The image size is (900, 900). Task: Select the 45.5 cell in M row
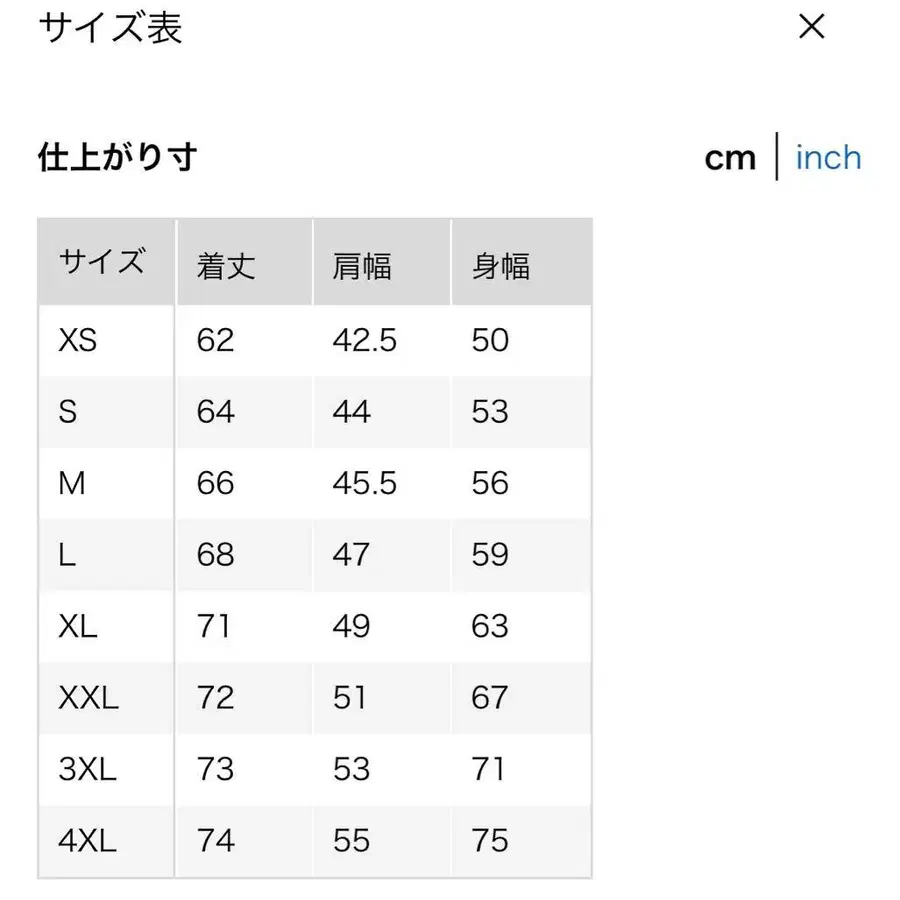point(365,484)
